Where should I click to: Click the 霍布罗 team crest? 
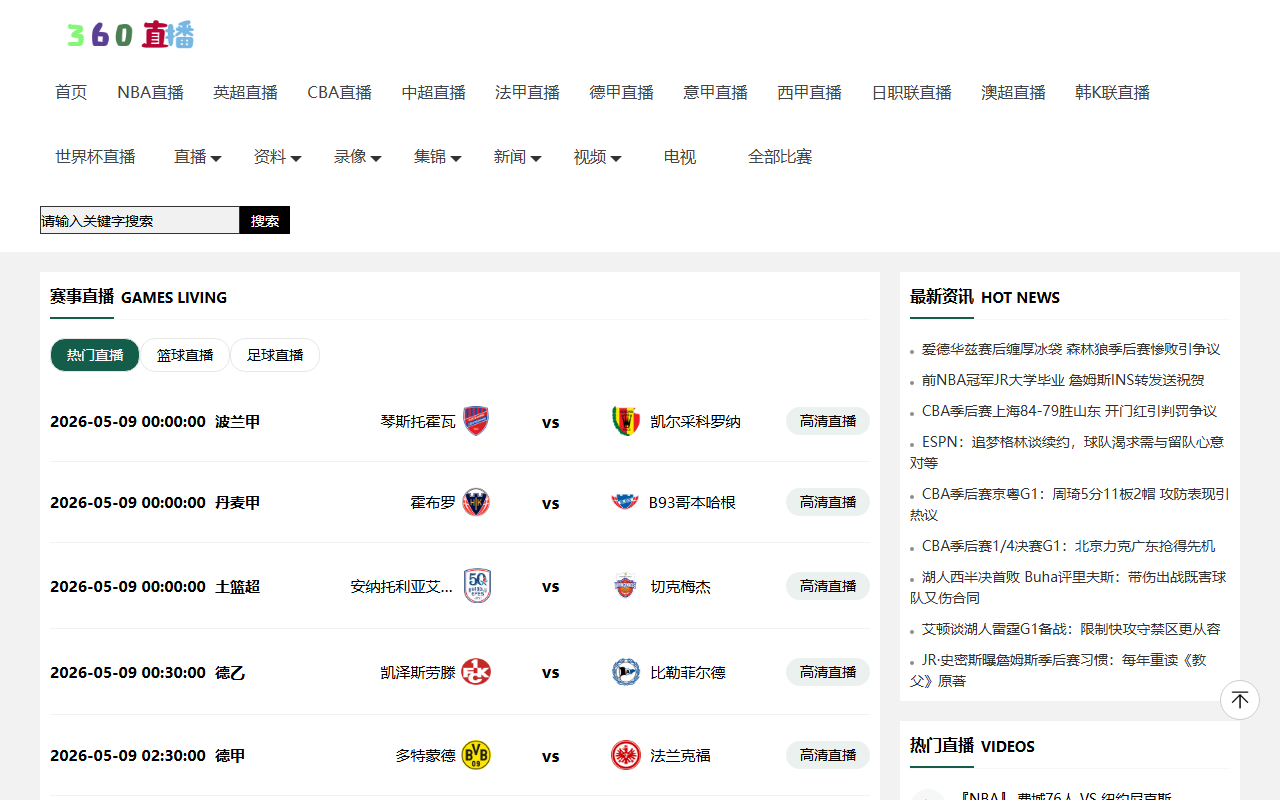coord(476,502)
